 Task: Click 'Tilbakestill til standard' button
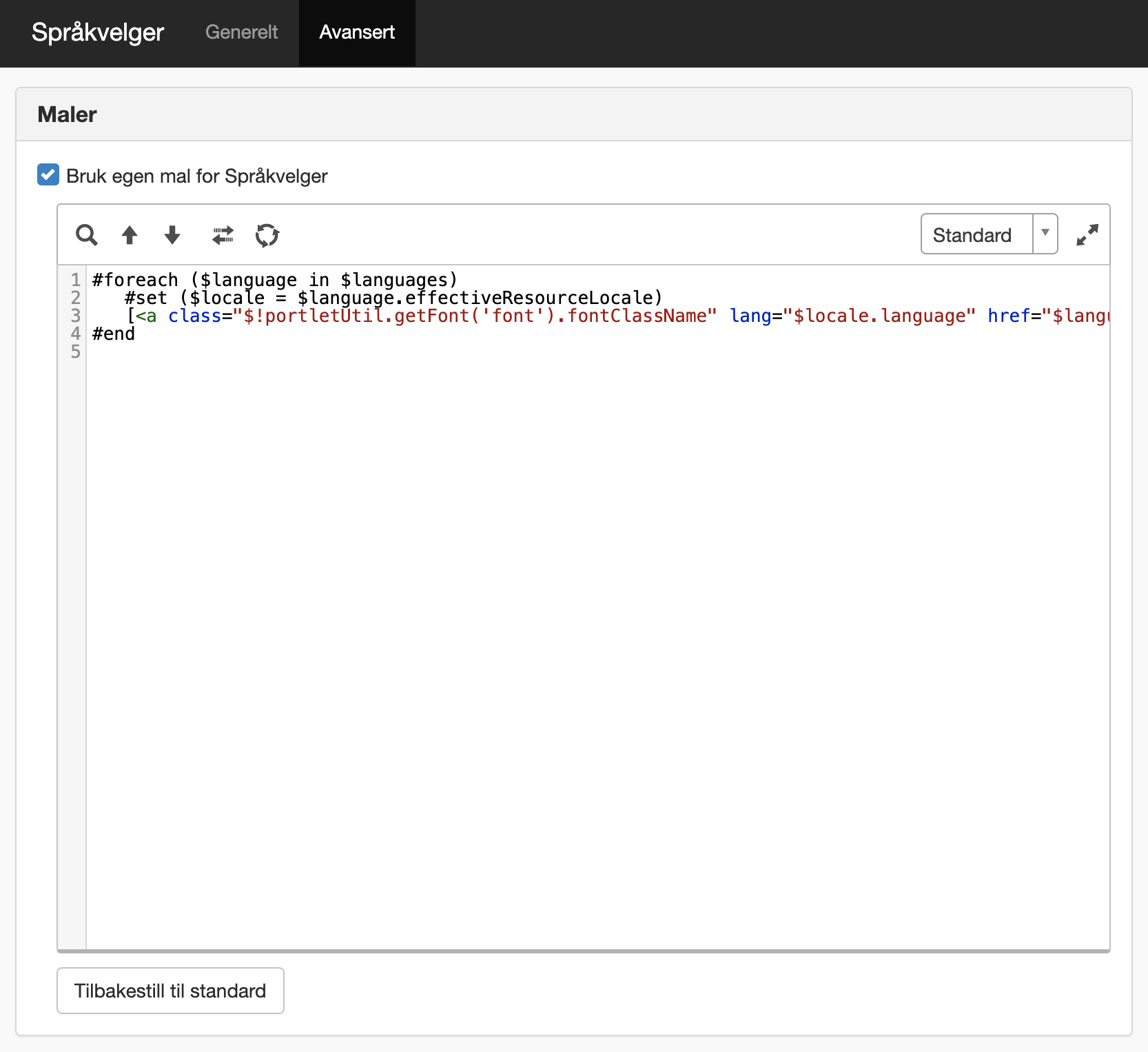[170, 991]
